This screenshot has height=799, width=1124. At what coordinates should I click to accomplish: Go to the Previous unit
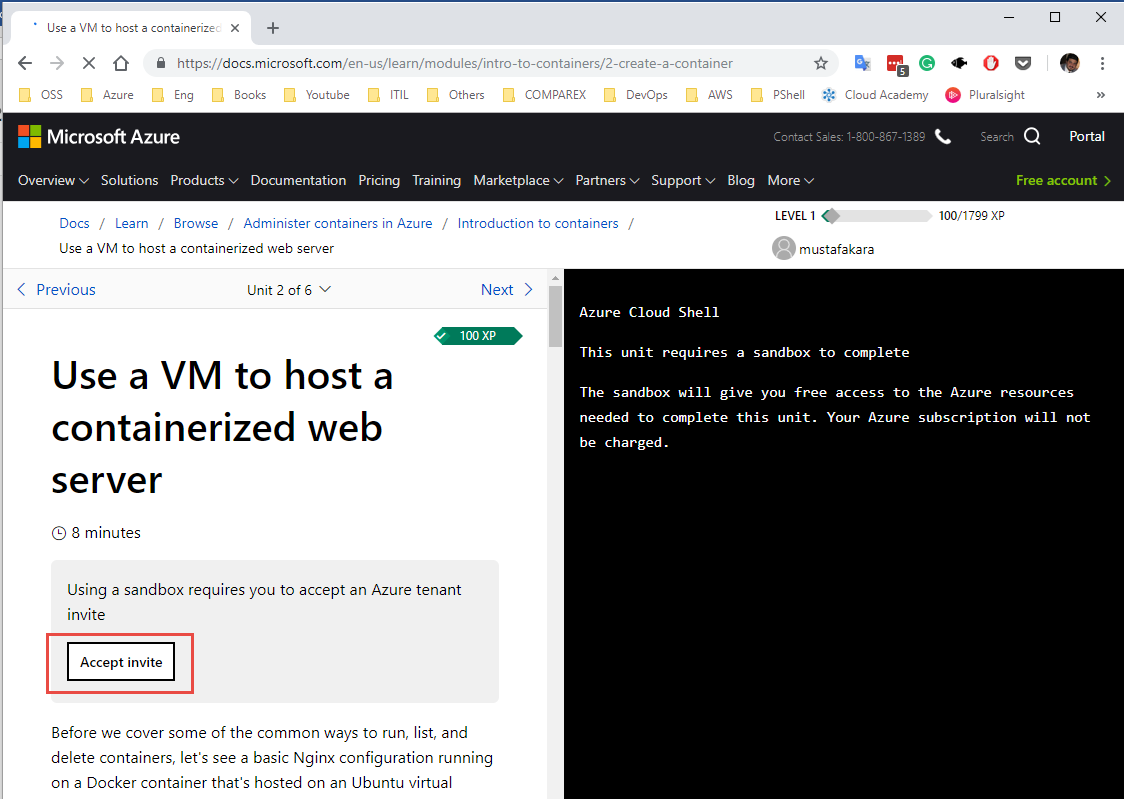[x=56, y=290]
